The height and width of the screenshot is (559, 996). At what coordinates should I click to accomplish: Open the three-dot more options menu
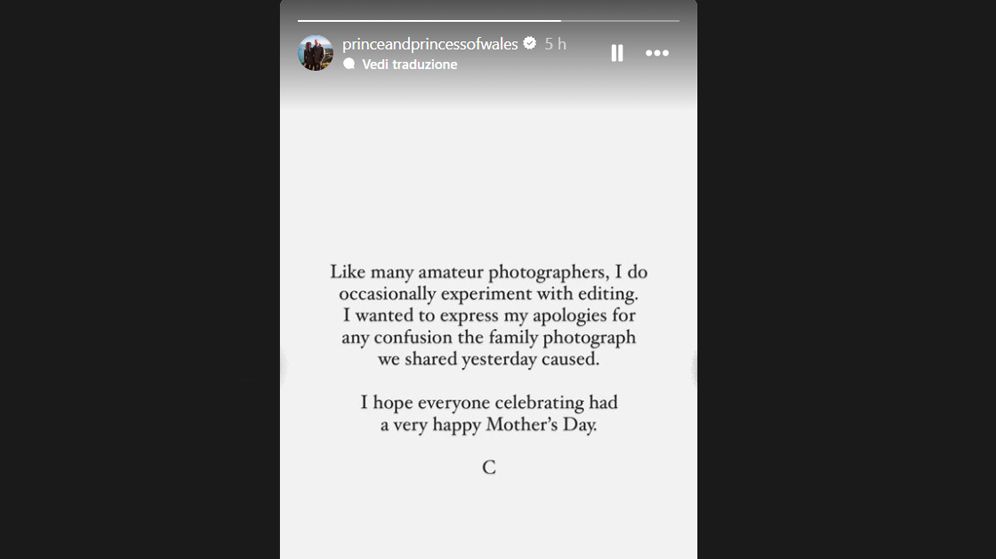tap(657, 53)
